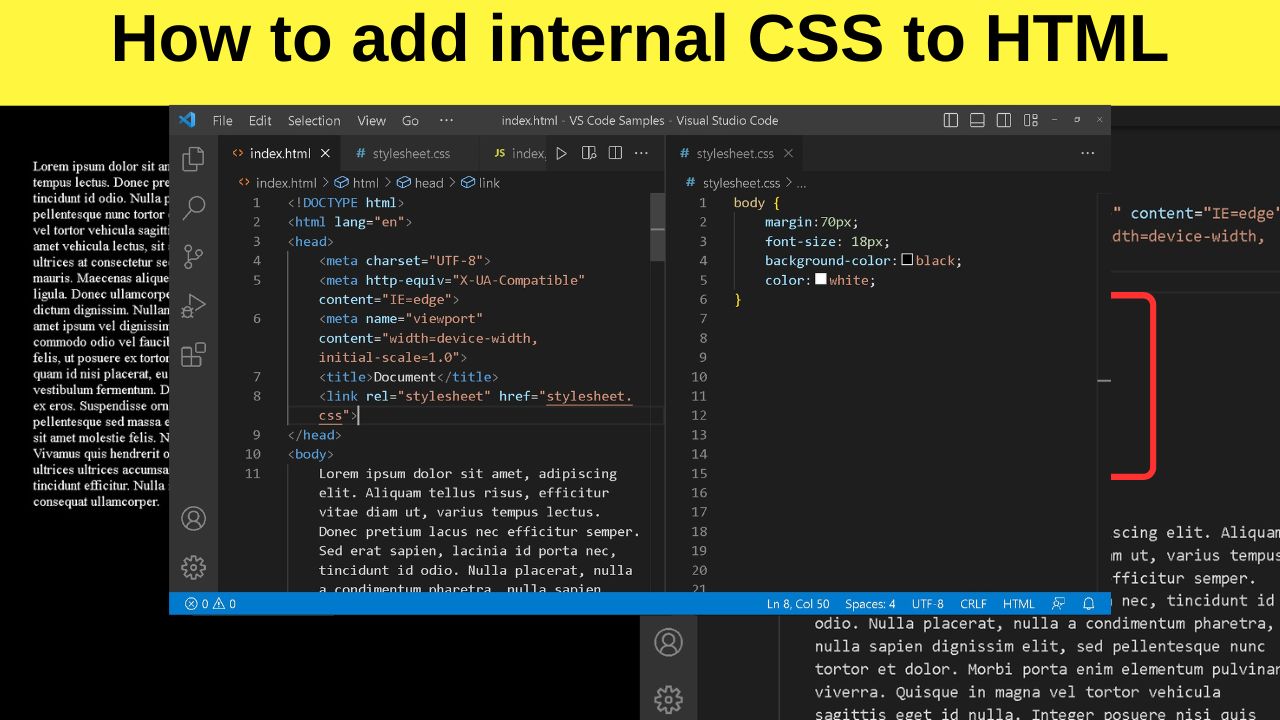Switch to stylesheet.css tab in left editor group
Image resolution: width=1280 pixels, height=720 pixels.
click(410, 154)
